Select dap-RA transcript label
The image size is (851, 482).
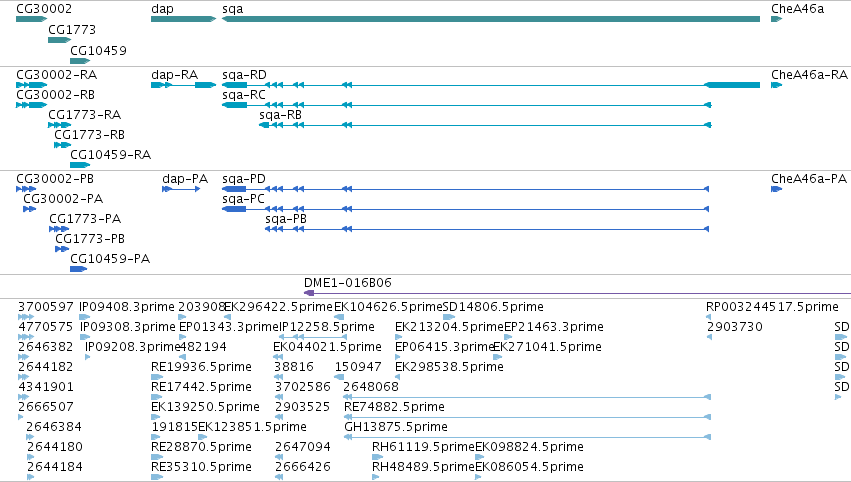tap(174, 75)
